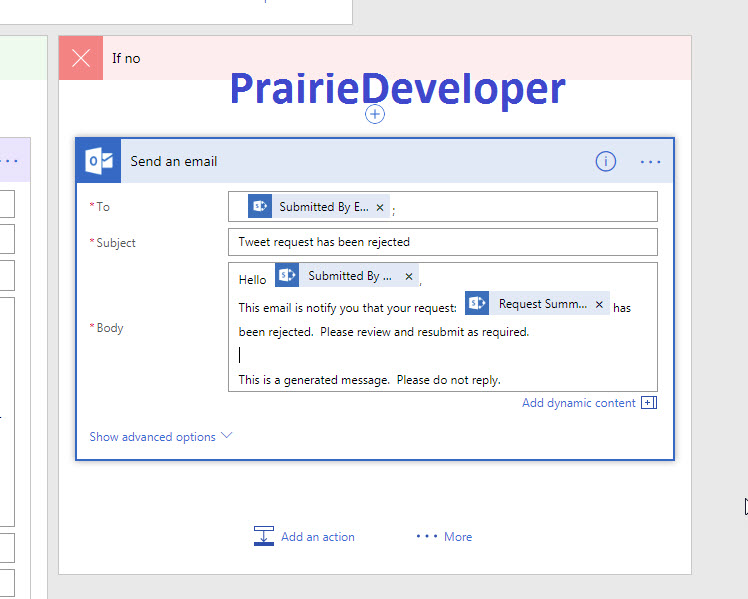Click SharePoint icon of the Submitted By token in Body

point(287,275)
